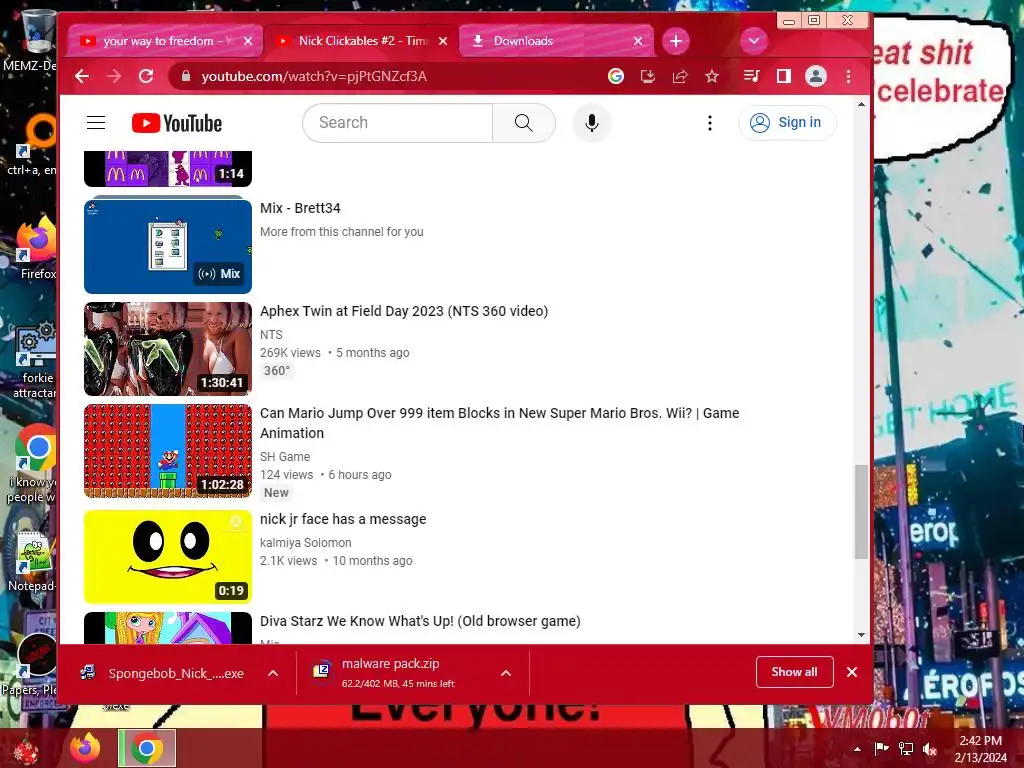The image size is (1024, 768).
Task: Open Can Mario Jump Over 999 video title
Action: click(x=500, y=423)
